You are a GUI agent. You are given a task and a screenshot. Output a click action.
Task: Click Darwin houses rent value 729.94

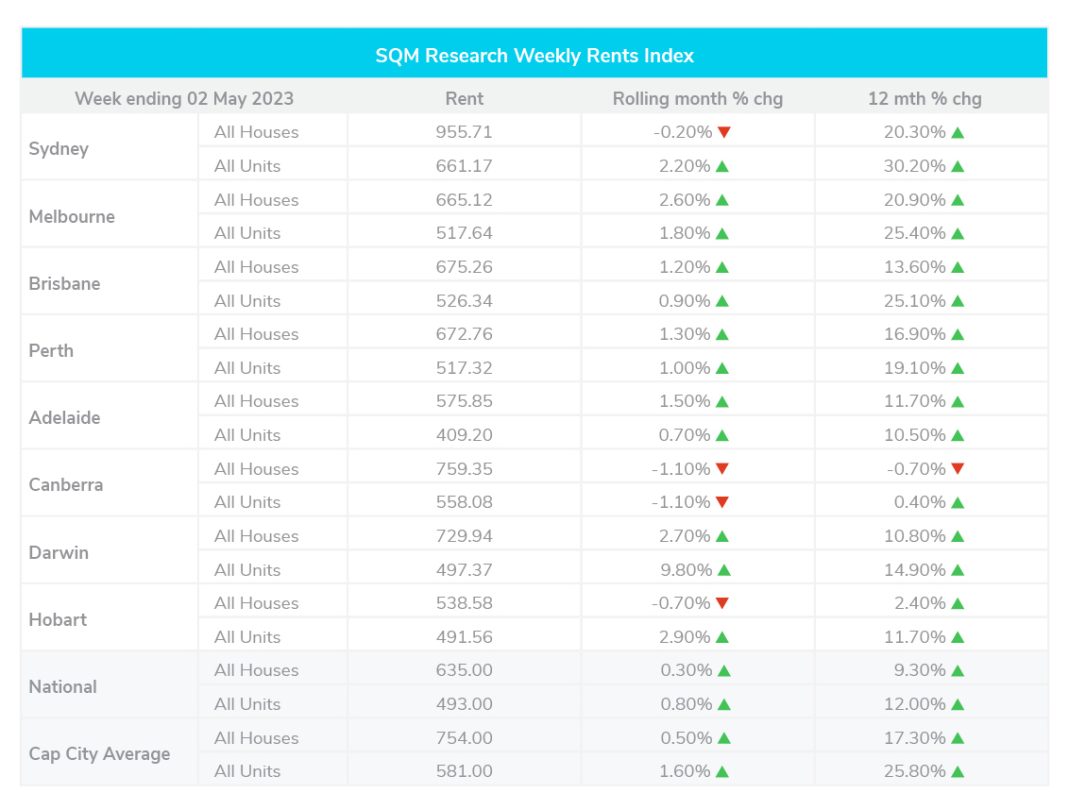click(464, 536)
